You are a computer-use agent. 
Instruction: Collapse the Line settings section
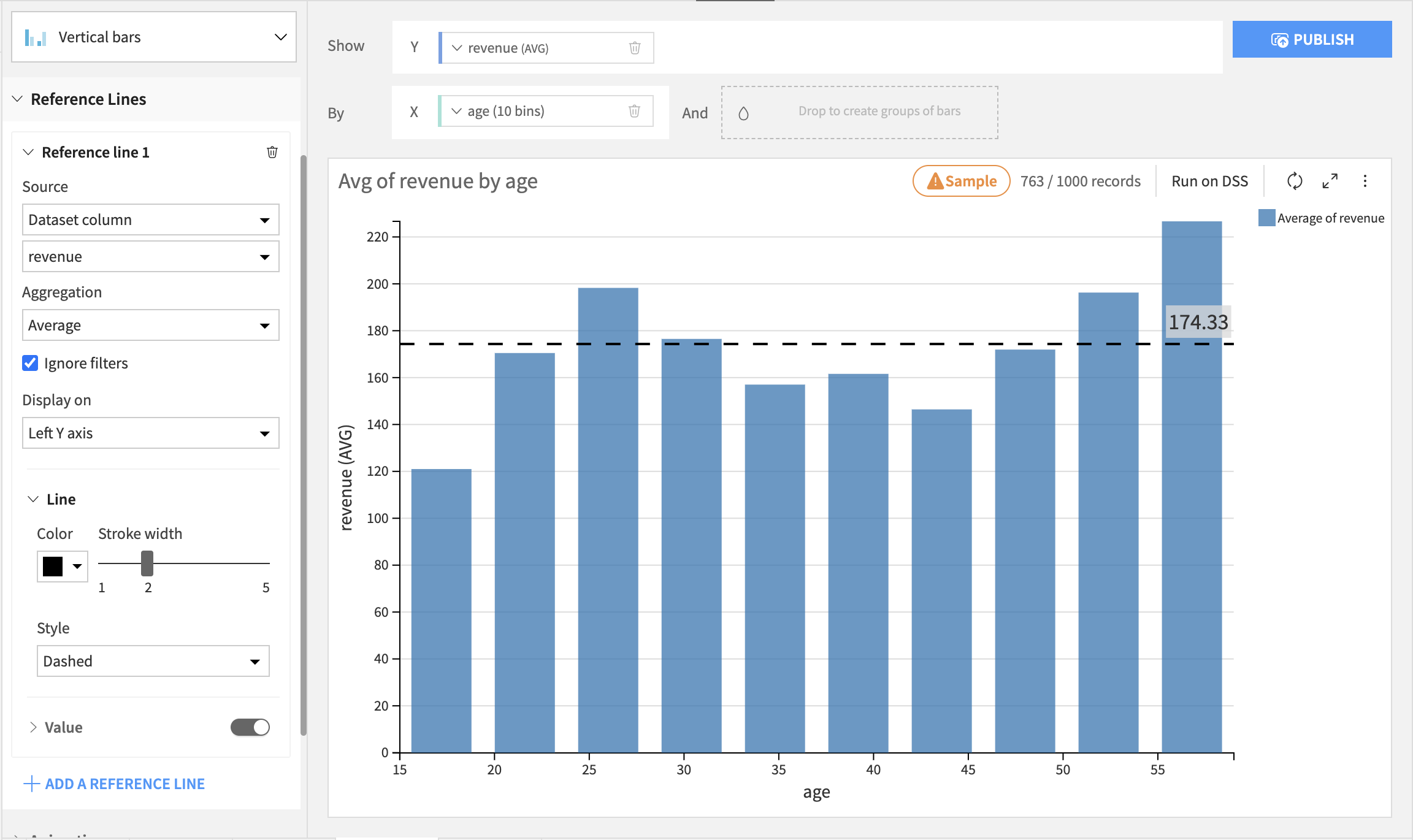coord(33,499)
